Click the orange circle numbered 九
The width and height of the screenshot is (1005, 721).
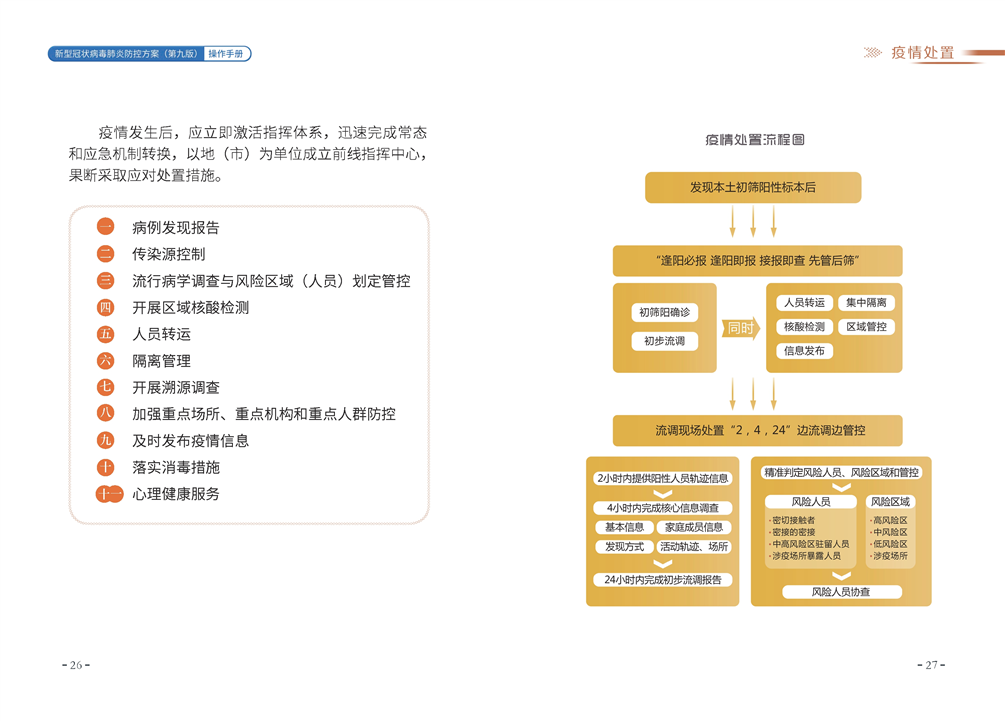pos(105,440)
